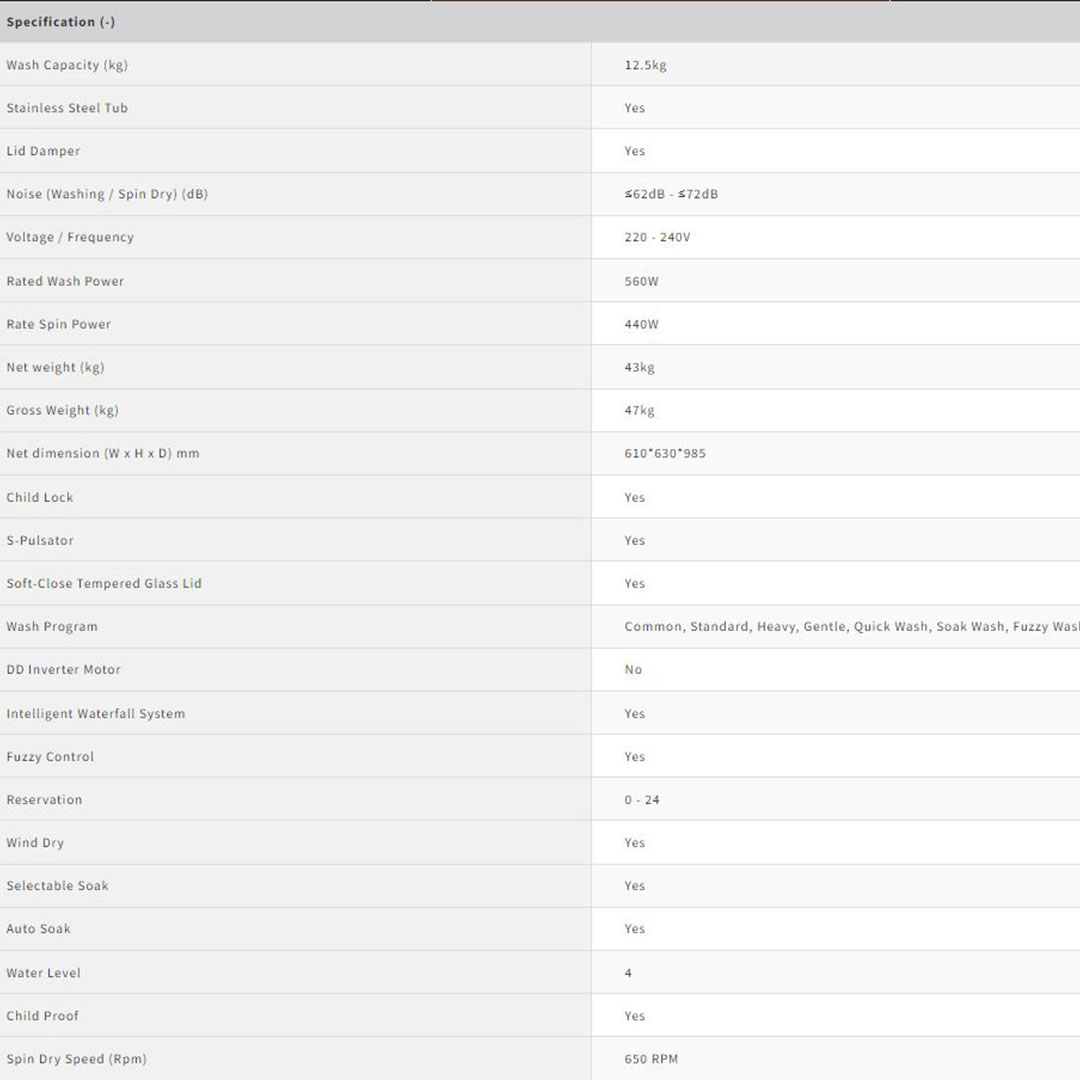Click the 220 - 240V voltage value

tap(657, 237)
